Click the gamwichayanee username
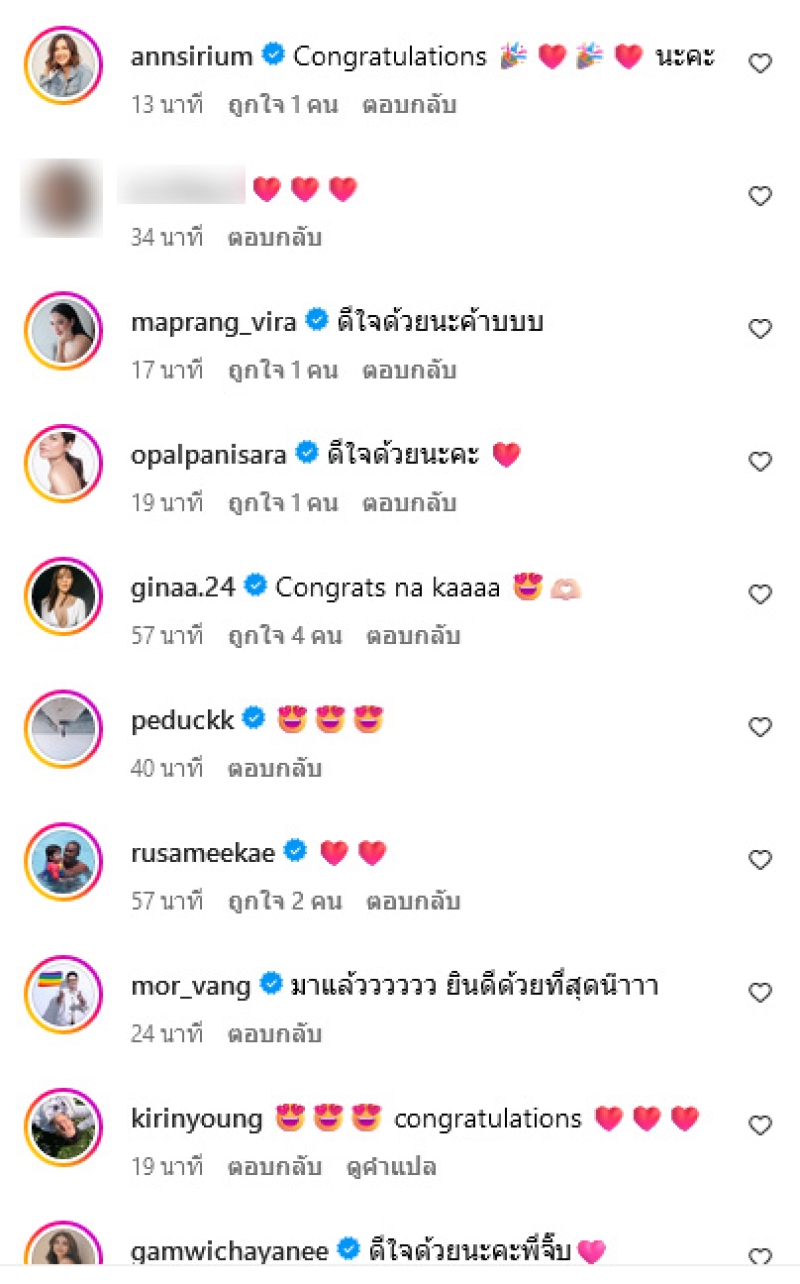The width and height of the screenshot is (800, 1284). (230, 1250)
